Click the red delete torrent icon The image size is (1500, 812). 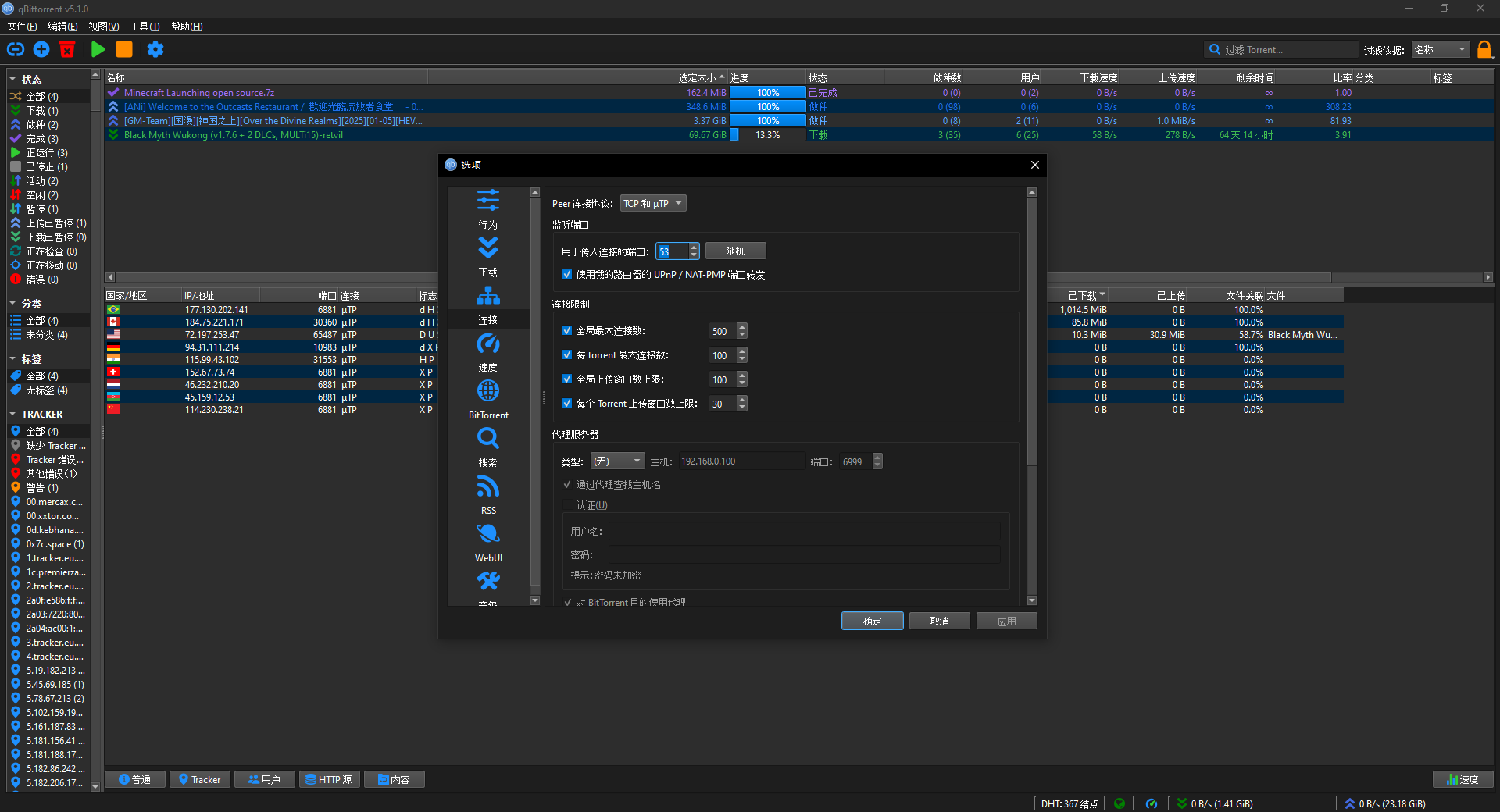(67, 49)
